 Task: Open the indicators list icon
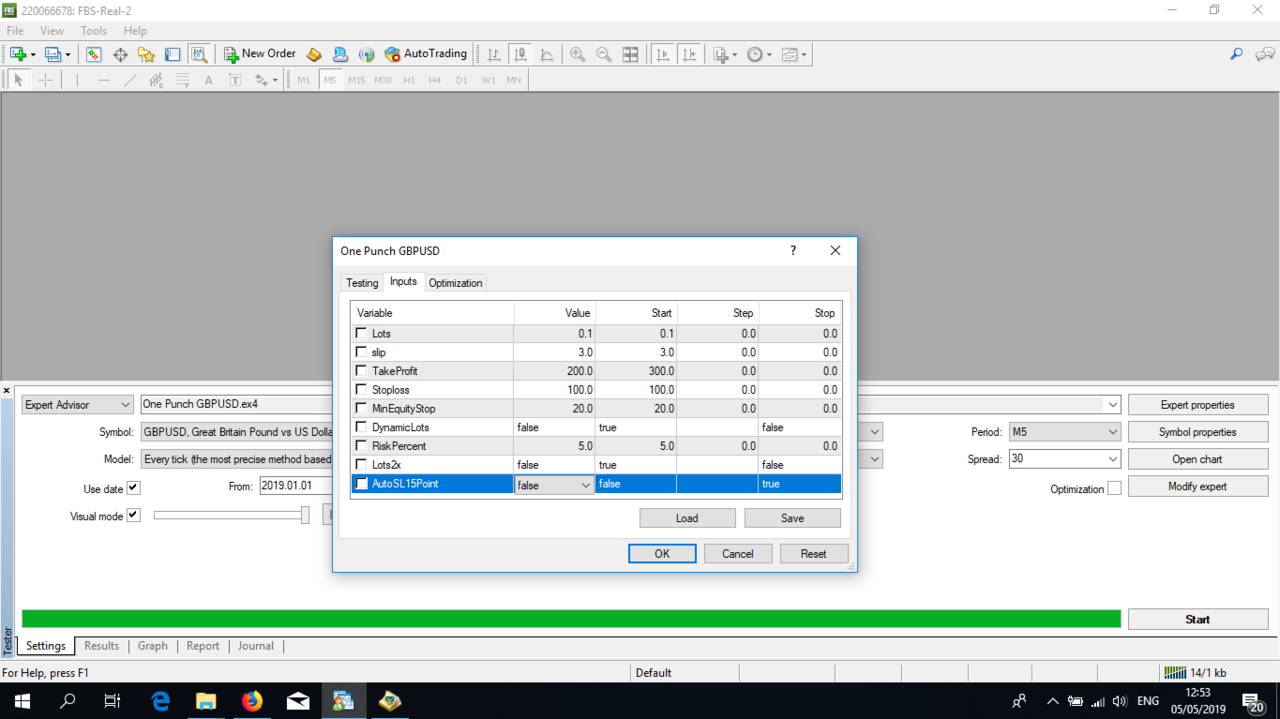pos(724,54)
